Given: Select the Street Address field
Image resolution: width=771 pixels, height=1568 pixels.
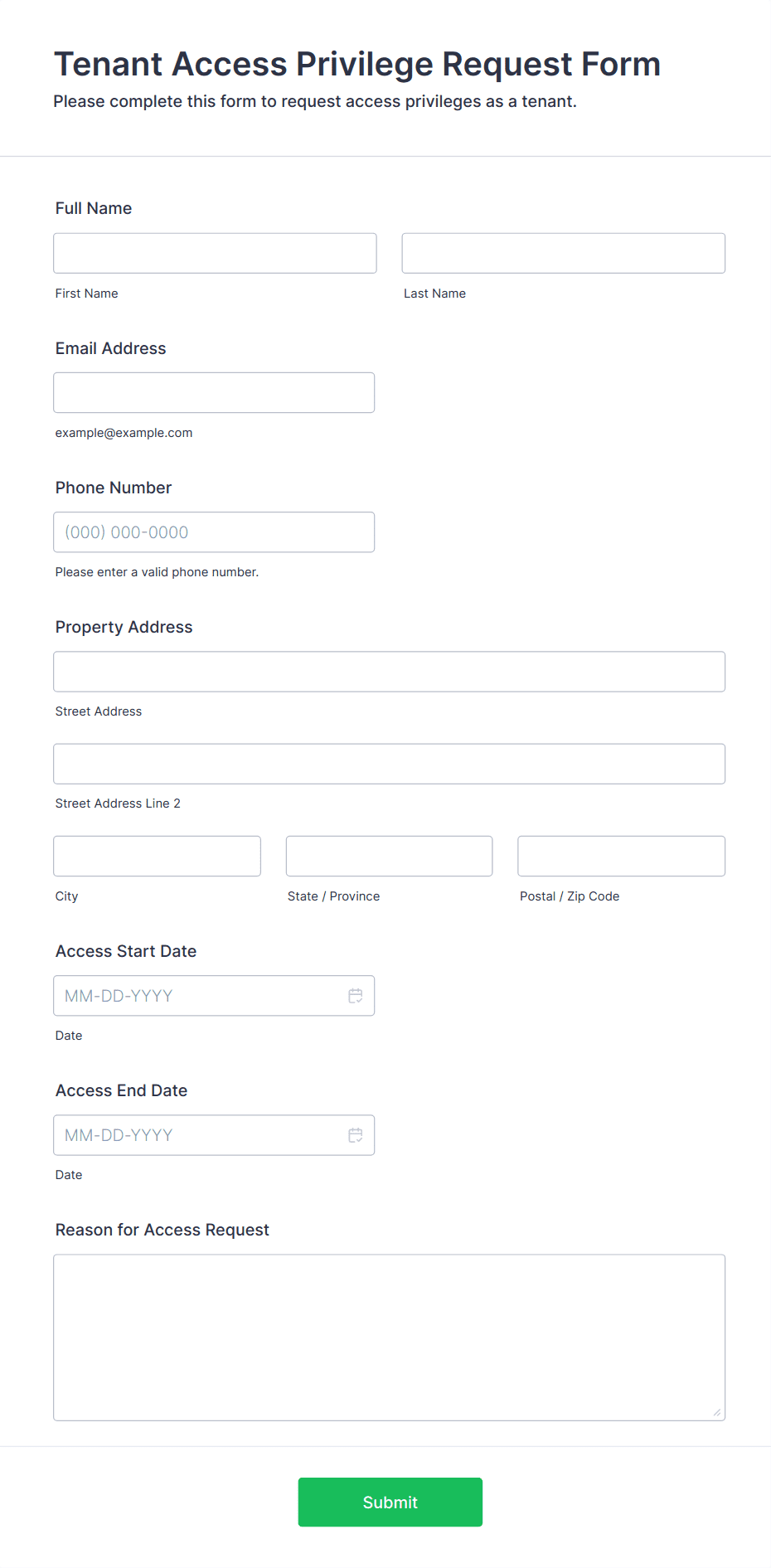Looking at the screenshot, I should 389,672.
